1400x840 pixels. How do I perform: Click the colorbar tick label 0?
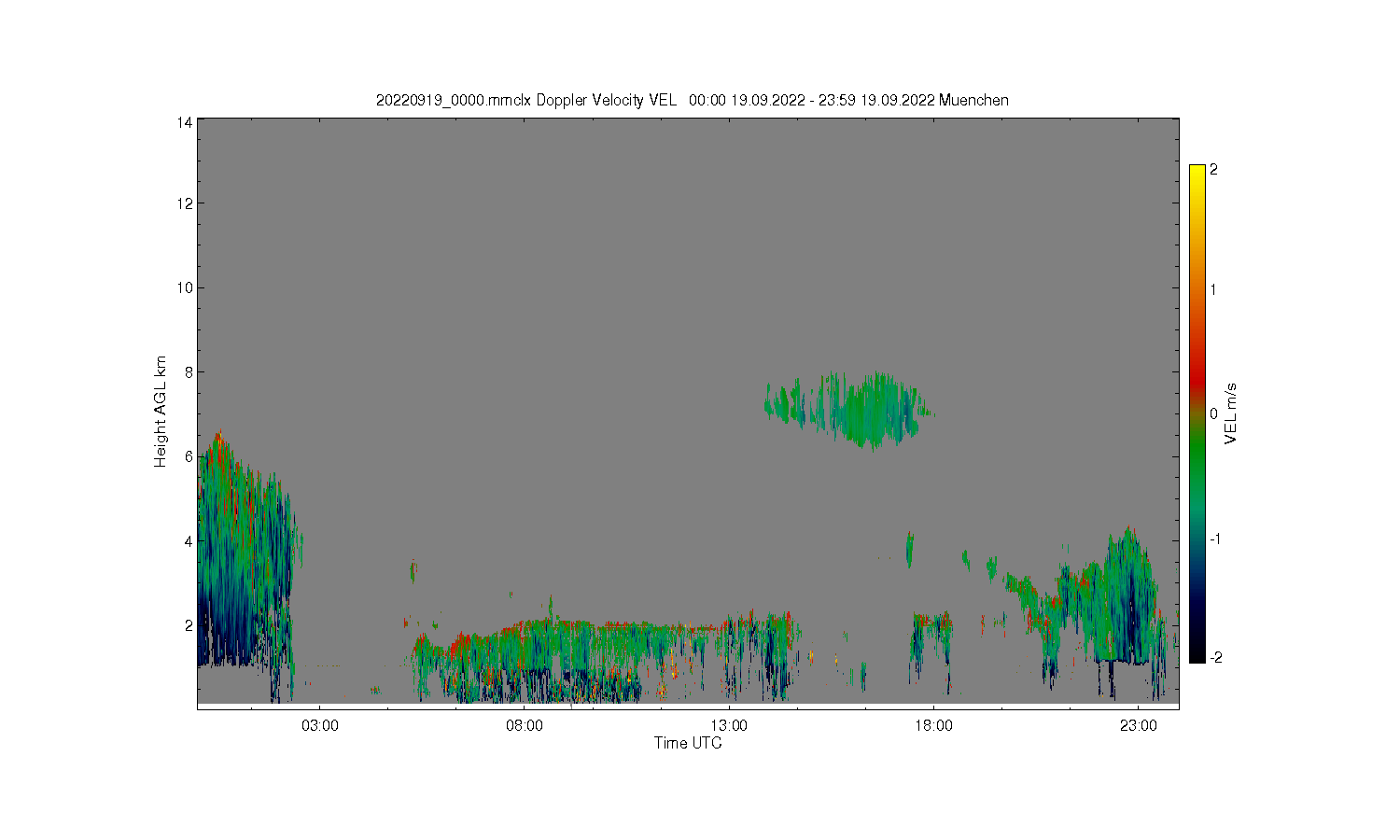[x=1213, y=413]
